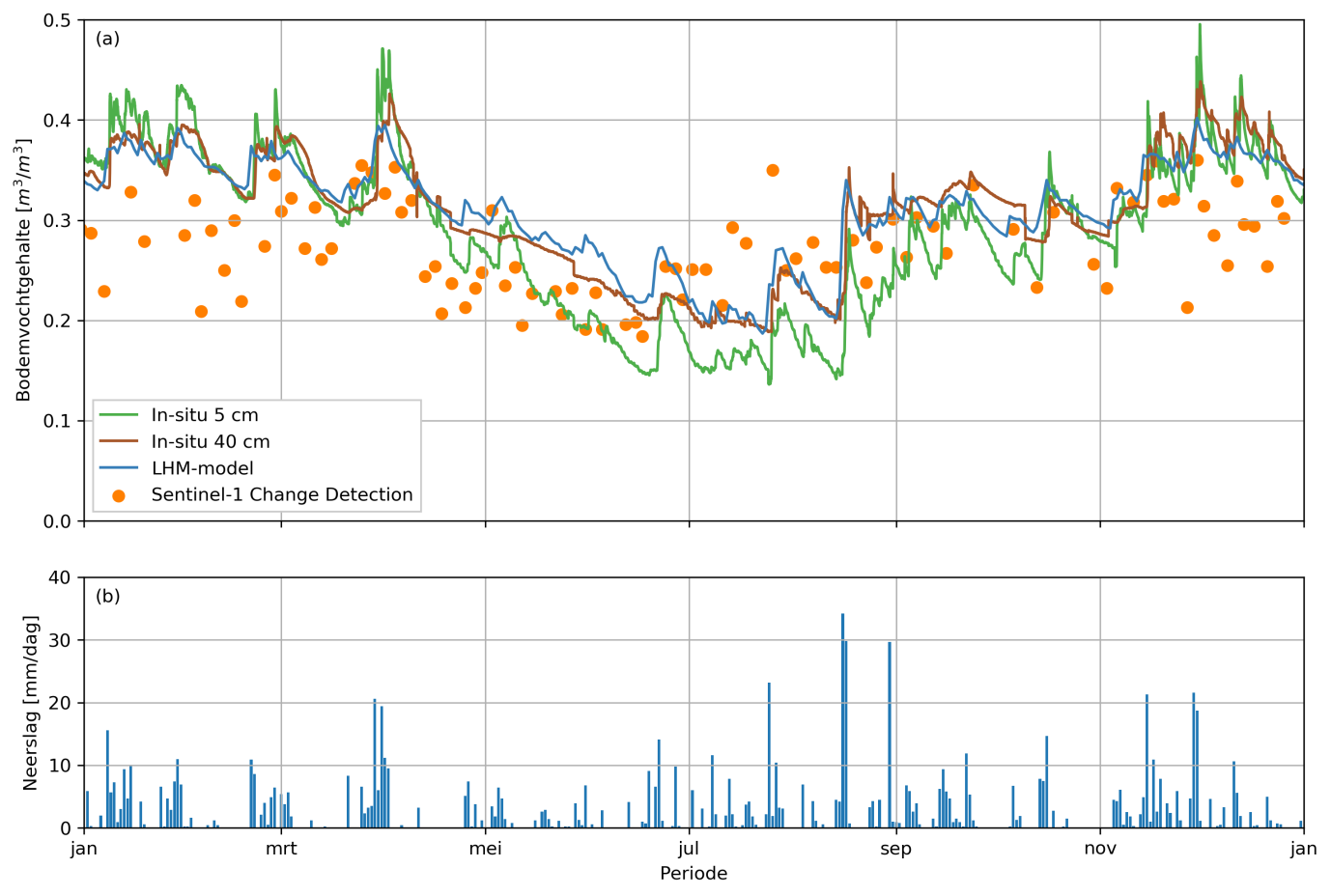Click the green In-situ 5 cm legend line
1331x896 pixels.
point(119,415)
